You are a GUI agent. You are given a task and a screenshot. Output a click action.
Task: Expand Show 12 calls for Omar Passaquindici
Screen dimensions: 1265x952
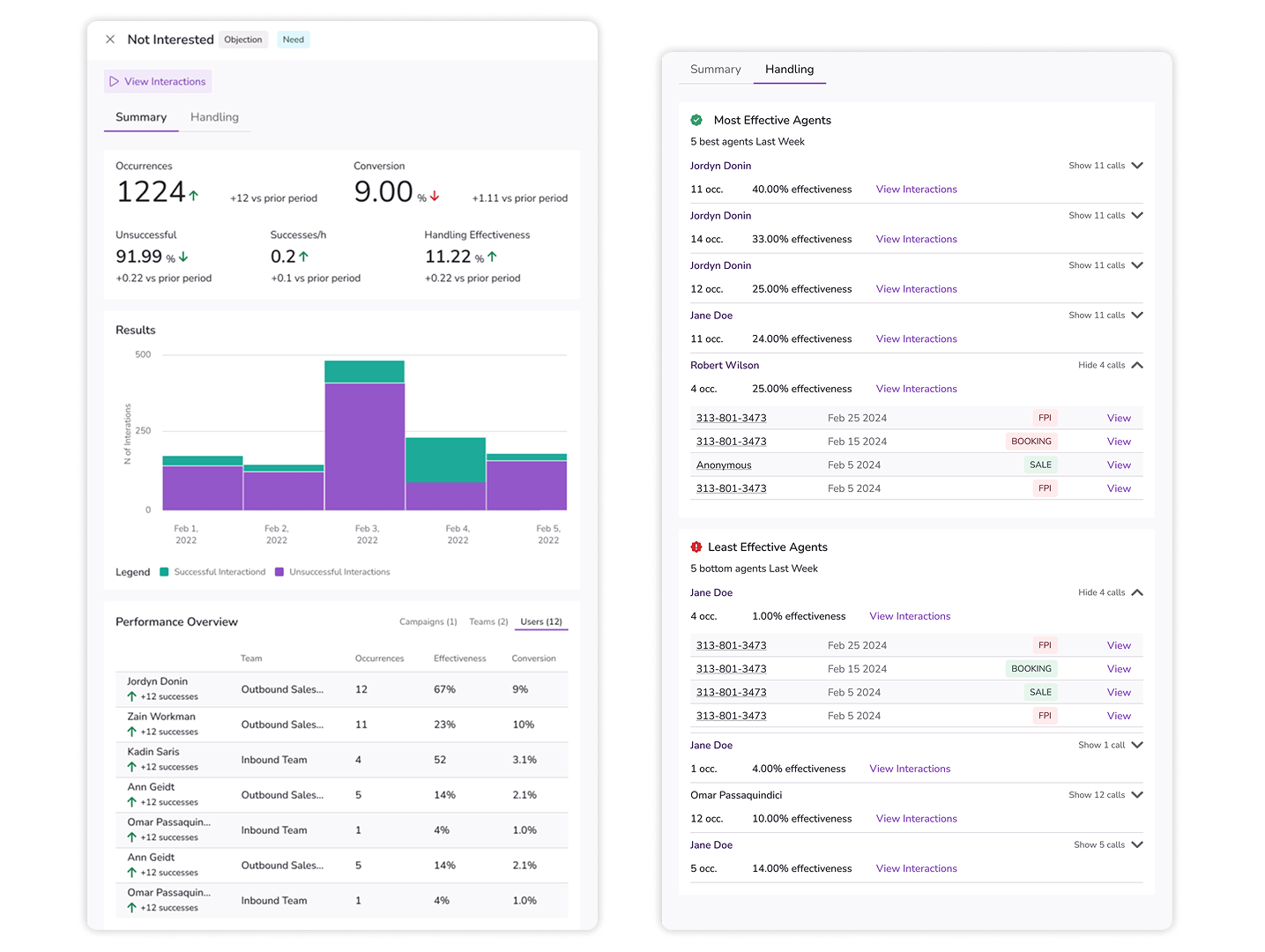click(1137, 795)
